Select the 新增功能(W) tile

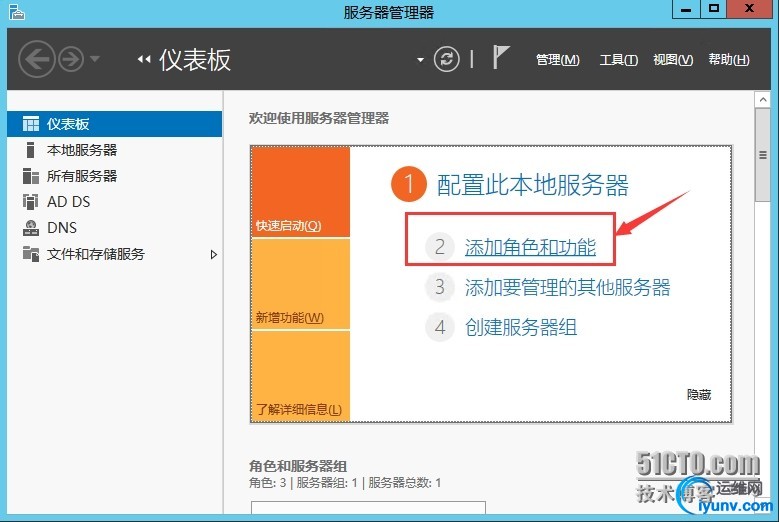tap(301, 284)
